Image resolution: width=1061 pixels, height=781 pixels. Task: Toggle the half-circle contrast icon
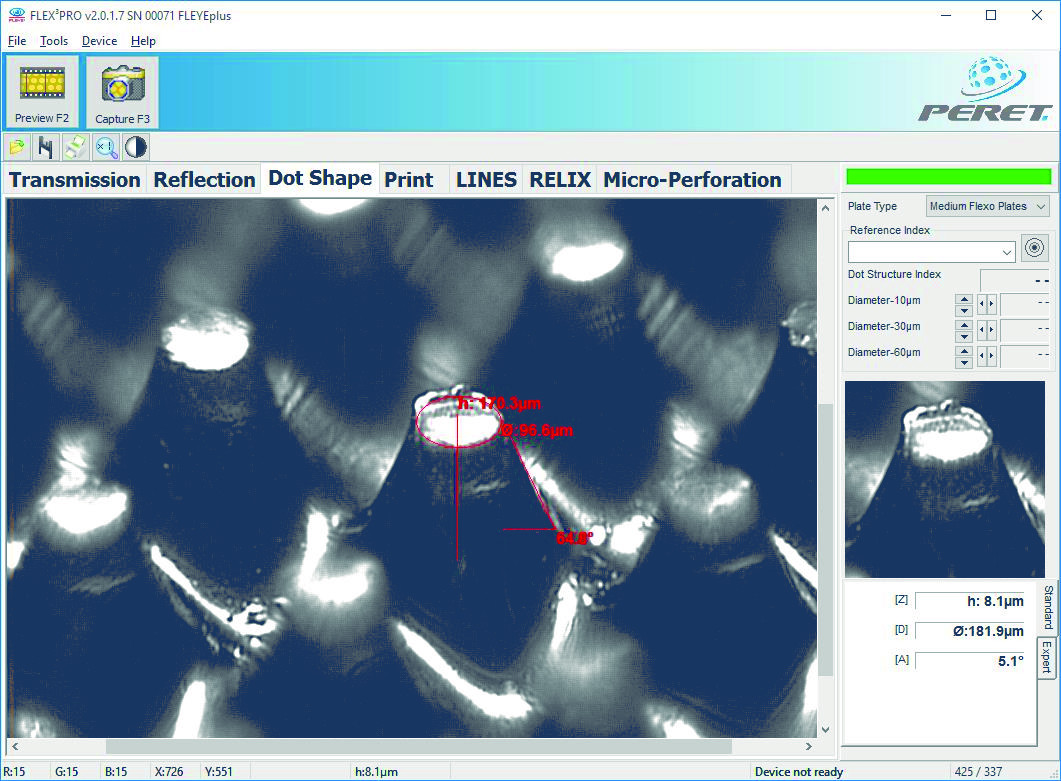[x=136, y=148]
